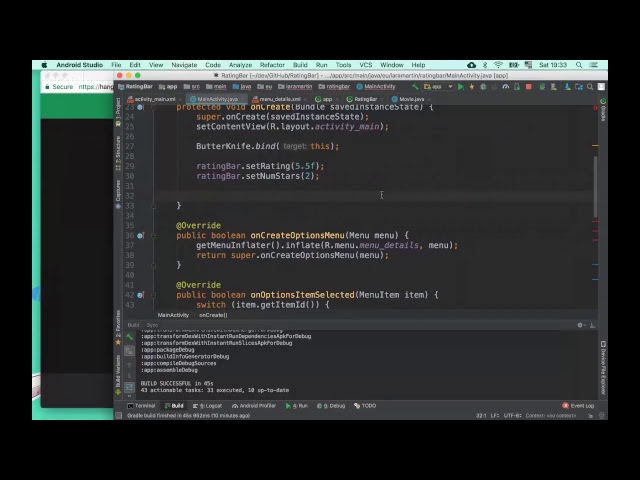Open the app run configuration dropdown
This screenshot has height=480, width=640.
click(438, 87)
